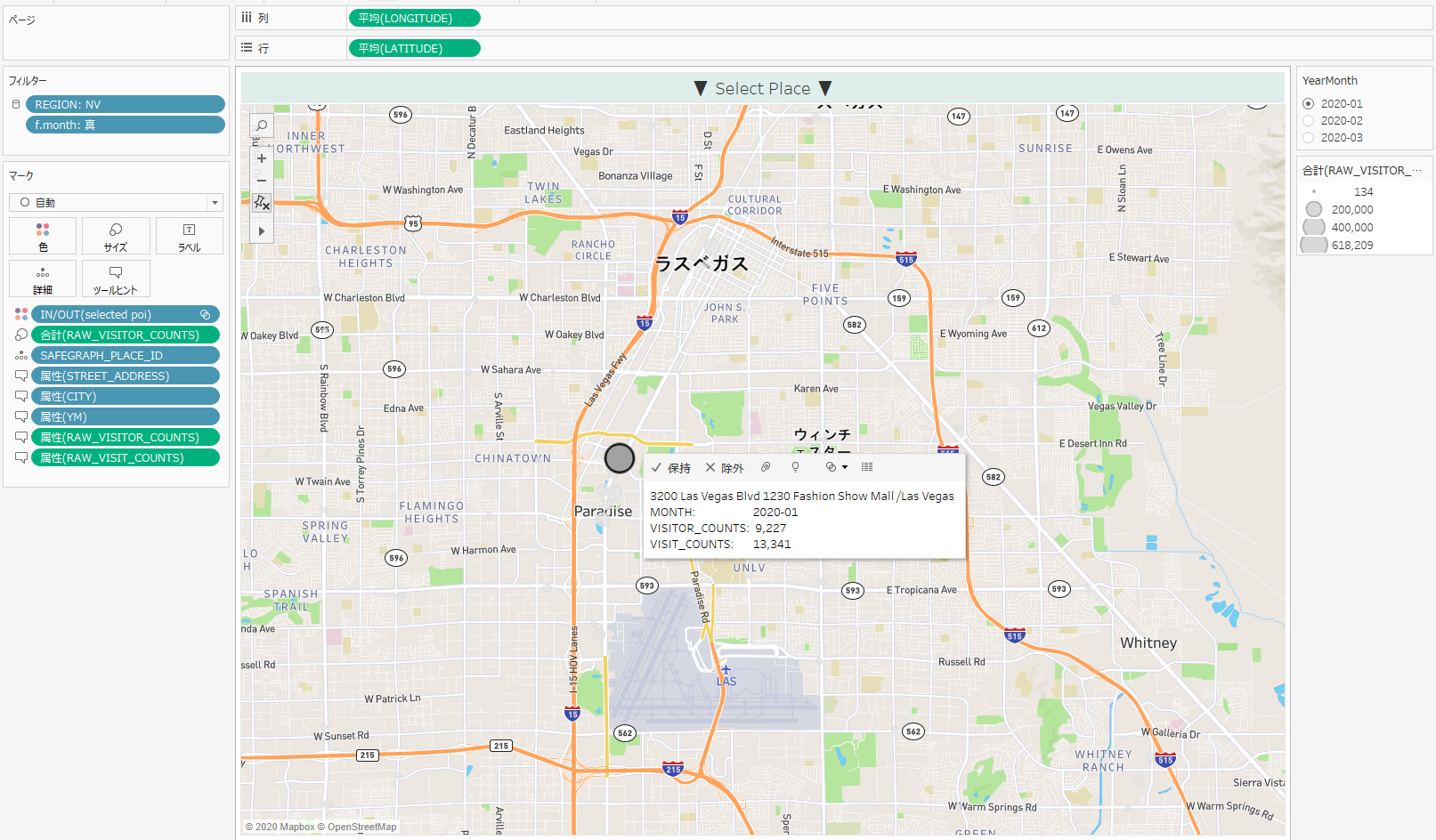Open the set dropdown arrow in tooltip
Screen dimensions: 1436x840
click(845, 467)
